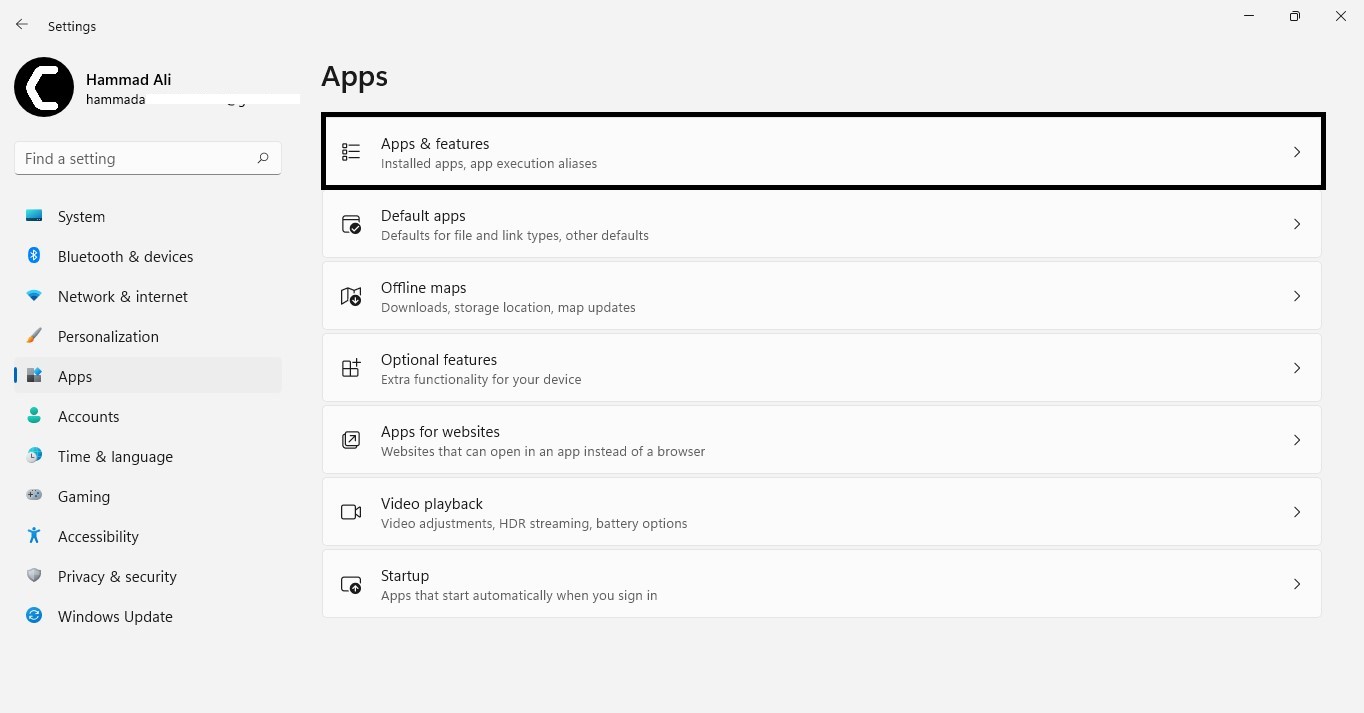The height and width of the screenshot is (713, 1364).
Task: Click the Startup icon
Action: click(351, 584)
